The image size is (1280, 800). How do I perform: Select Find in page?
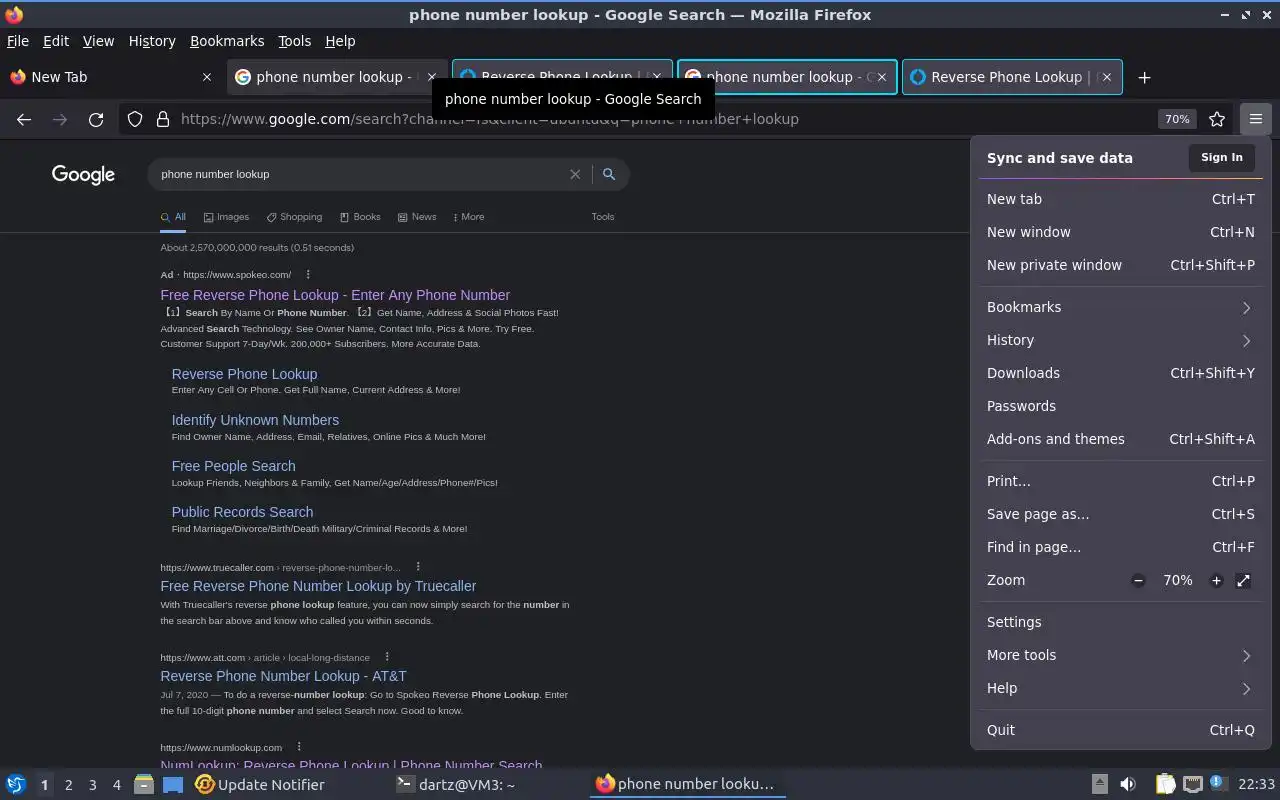point(1120,547)
